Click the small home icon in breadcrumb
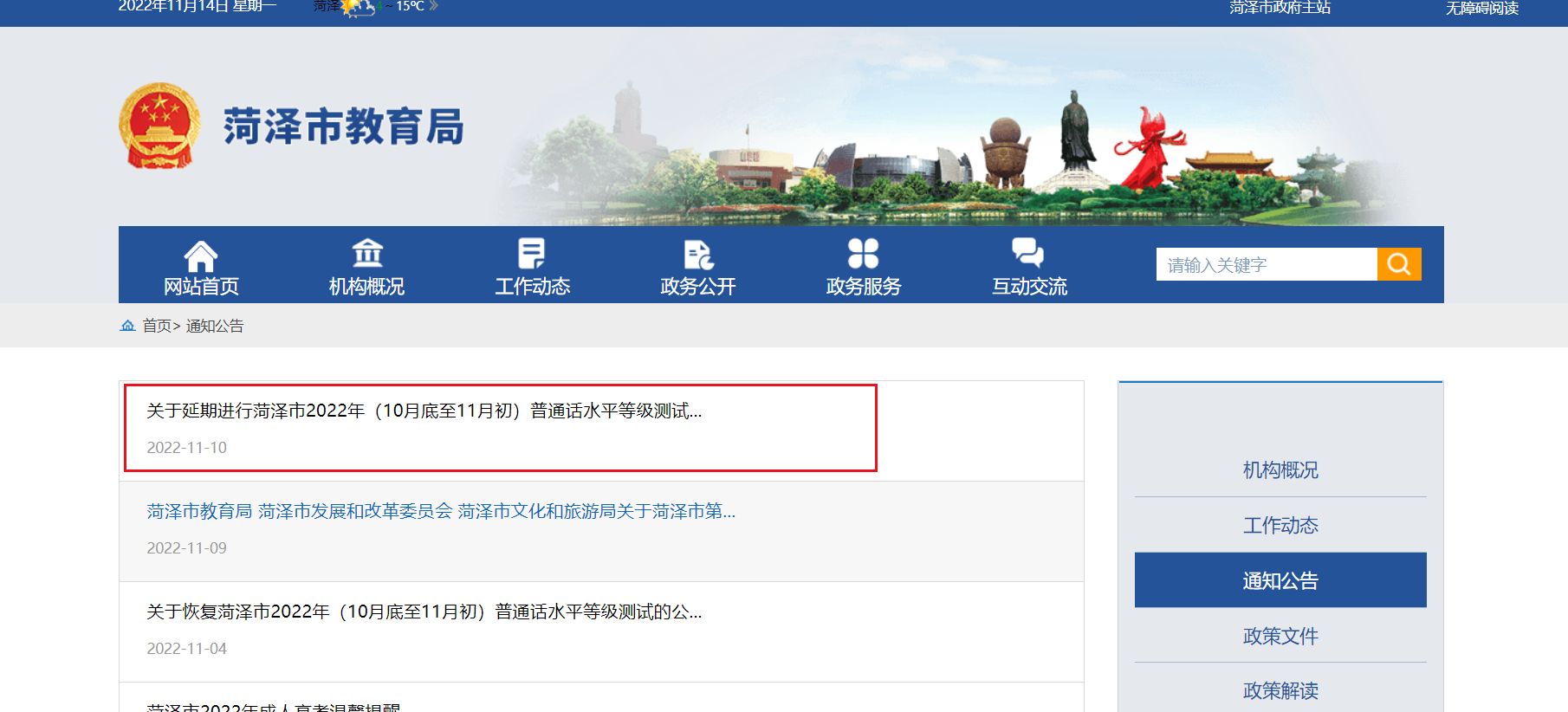Viewport: 1568px width, 712px height. pos(127,326)
